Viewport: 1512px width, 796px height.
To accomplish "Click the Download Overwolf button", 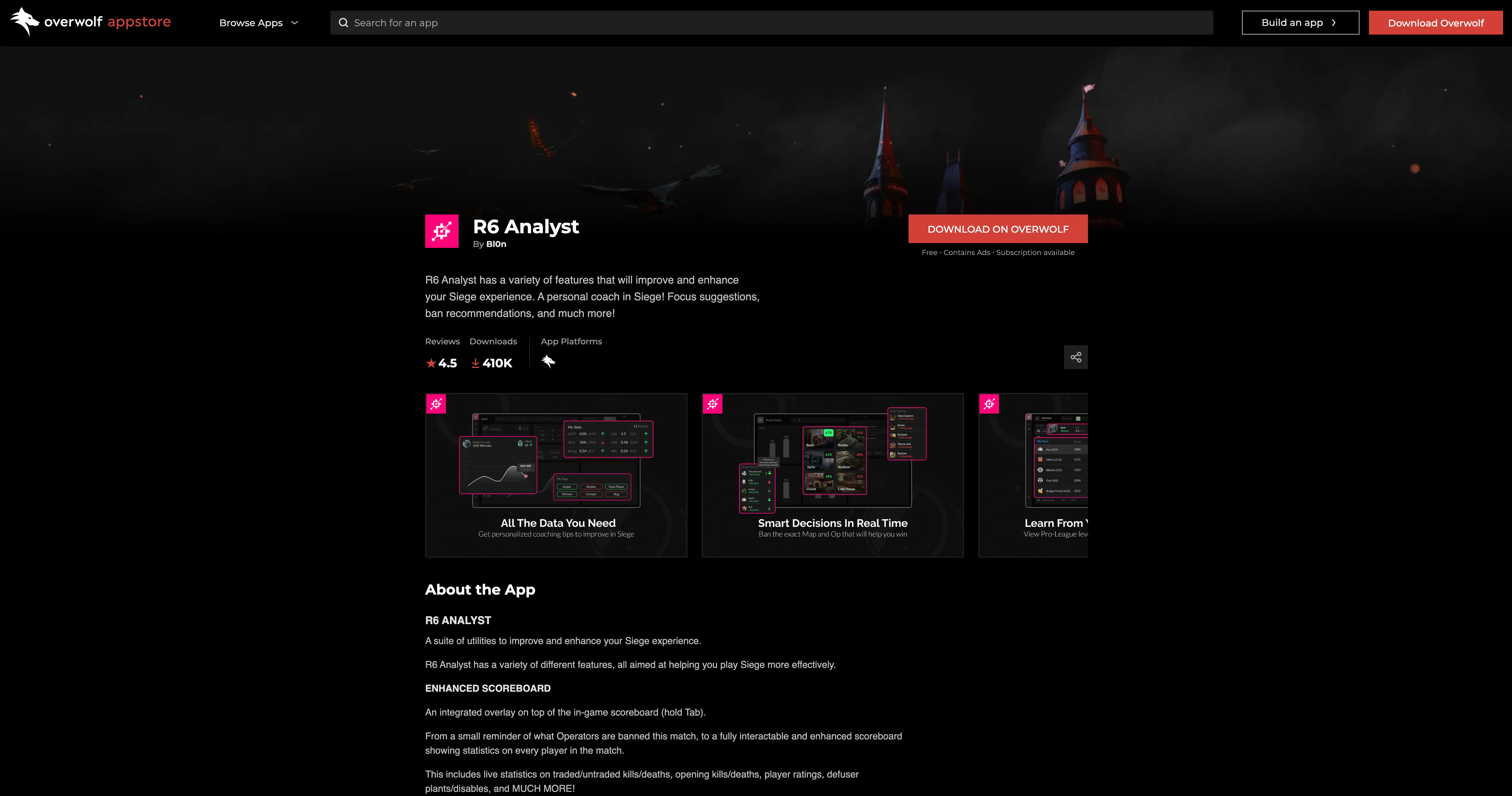I will 1435,23.
